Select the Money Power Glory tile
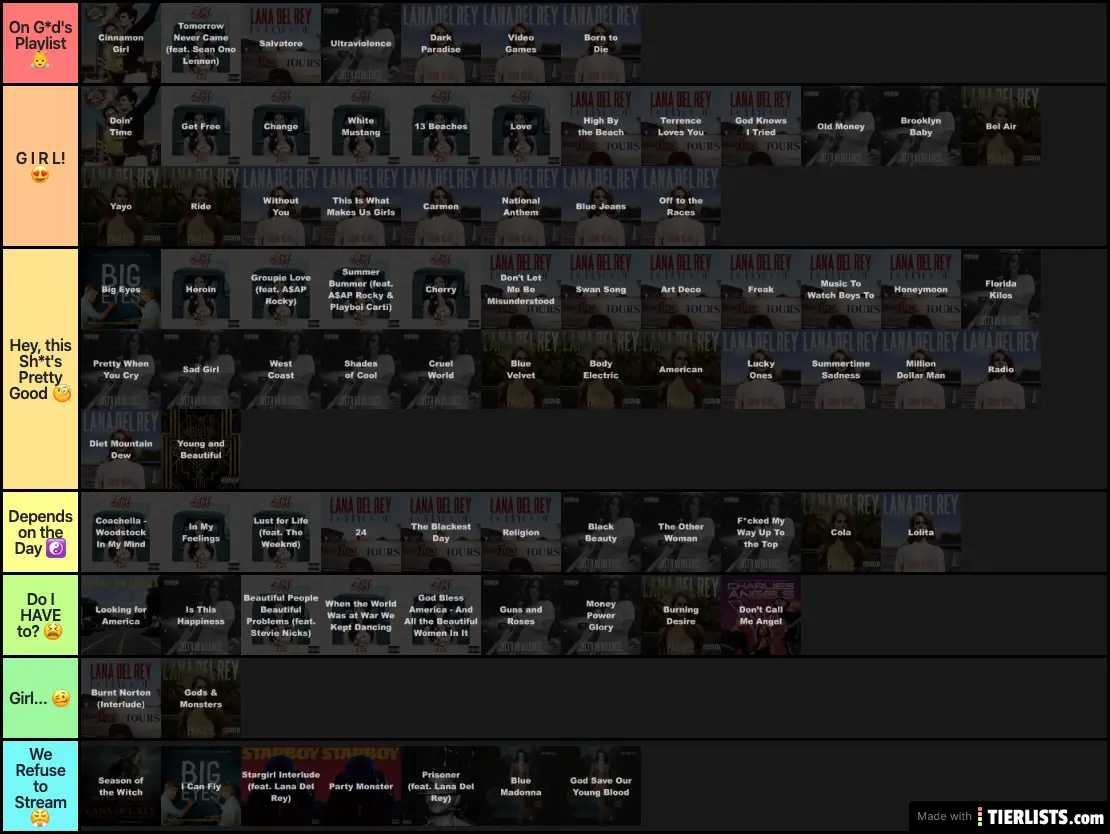 (x=601, y=615)
